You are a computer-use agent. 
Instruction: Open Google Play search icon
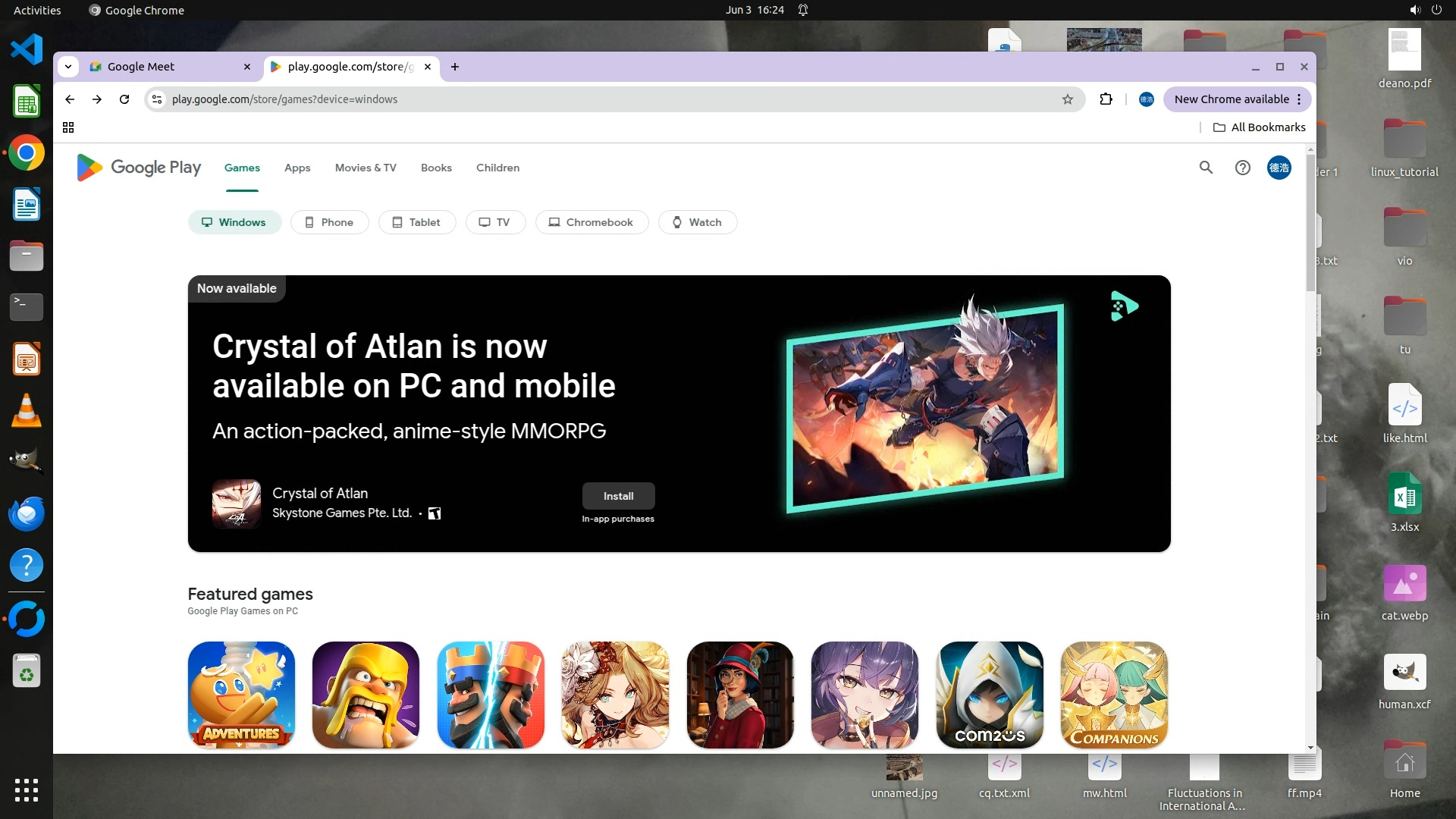click(x=1206, y=168)
